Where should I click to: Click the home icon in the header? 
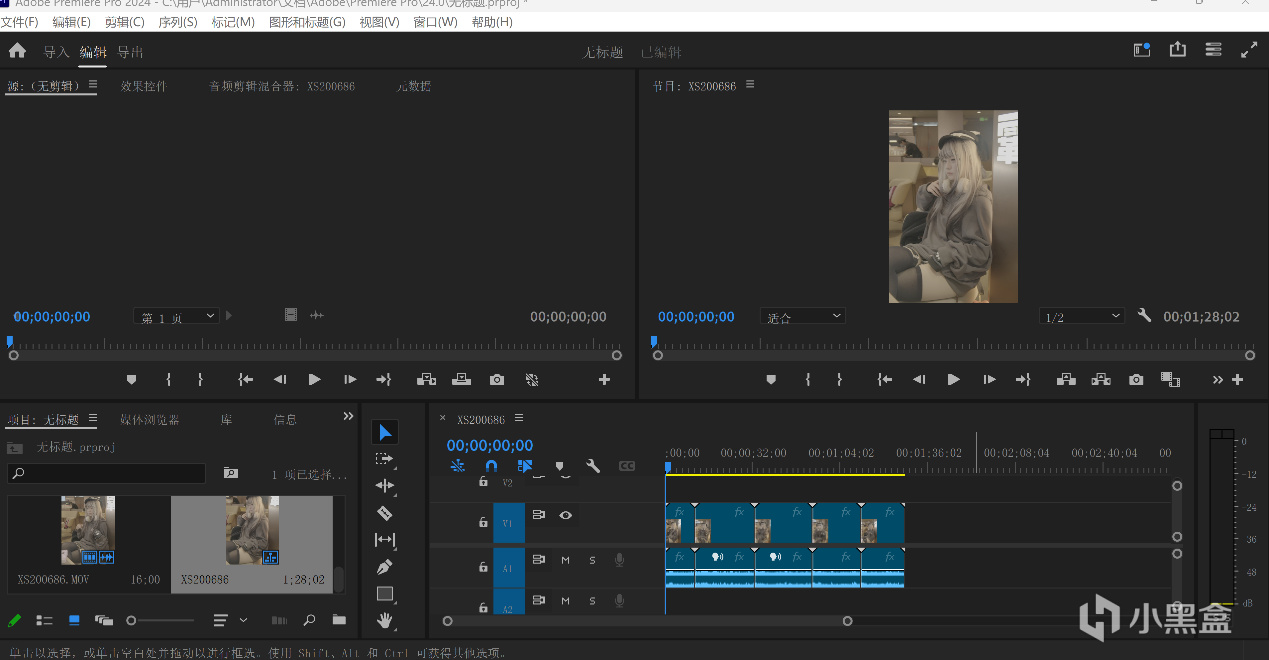click(x=17, y=51)
